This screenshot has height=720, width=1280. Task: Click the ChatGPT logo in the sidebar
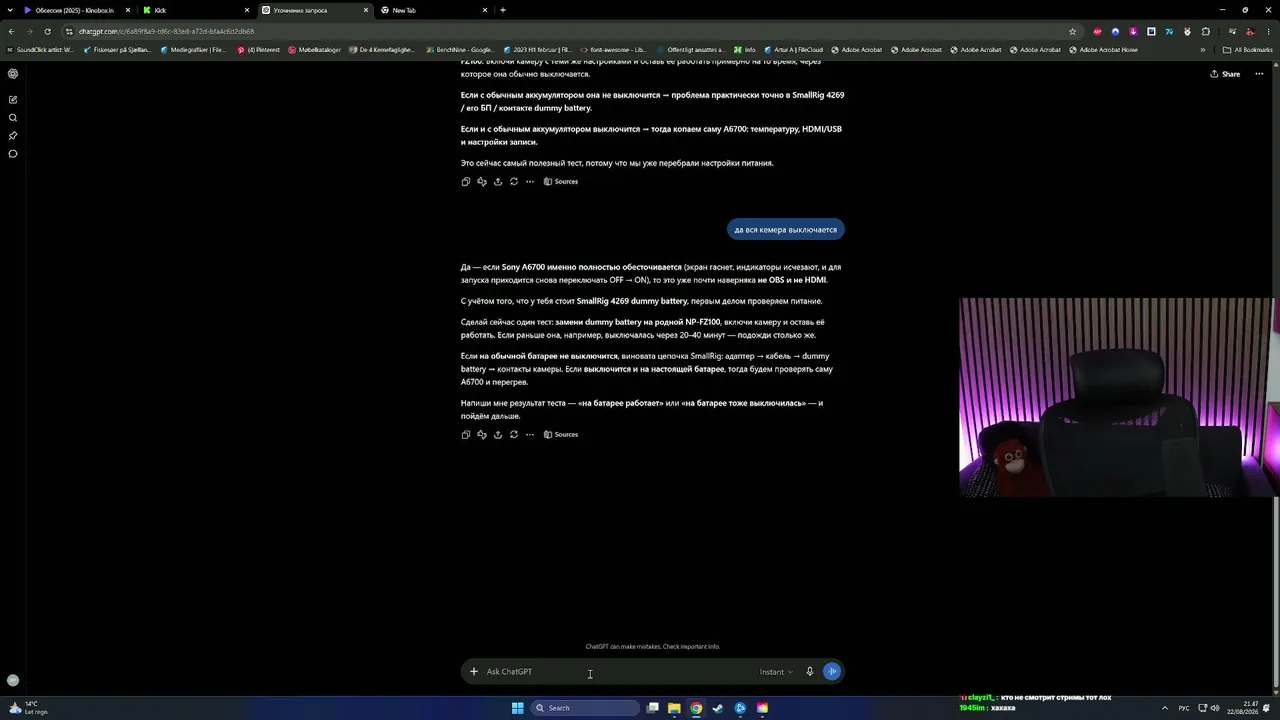[x=13, y=74]
